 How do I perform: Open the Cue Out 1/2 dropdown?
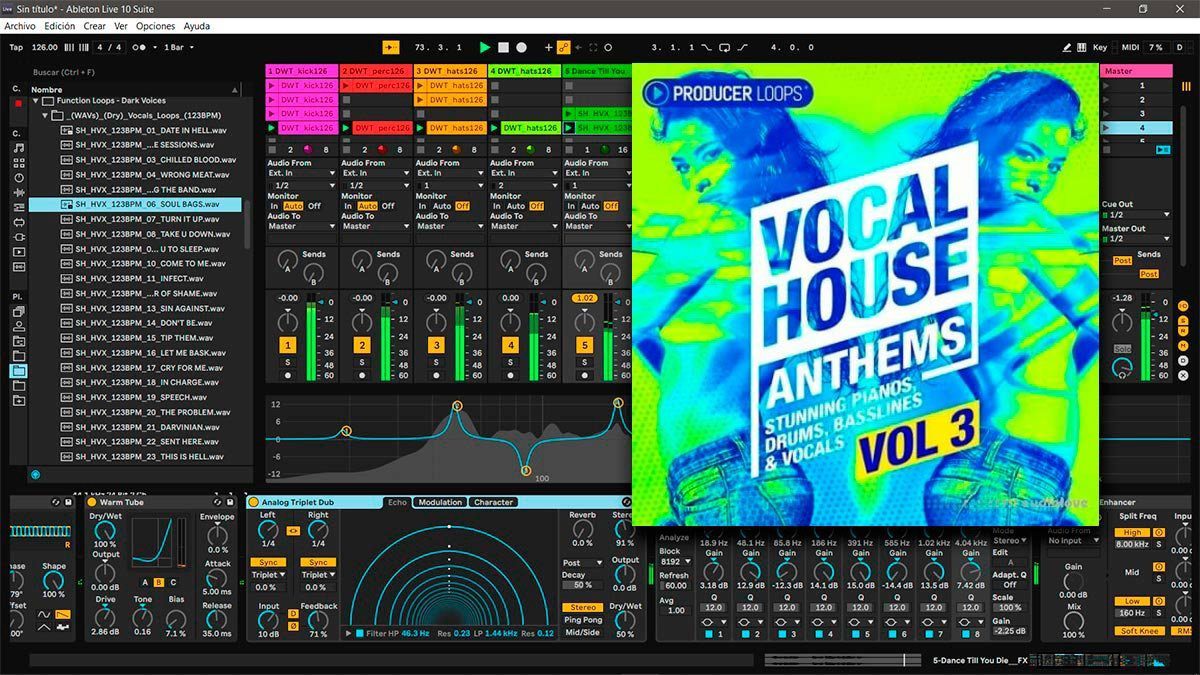click(x=1136, y=215)
